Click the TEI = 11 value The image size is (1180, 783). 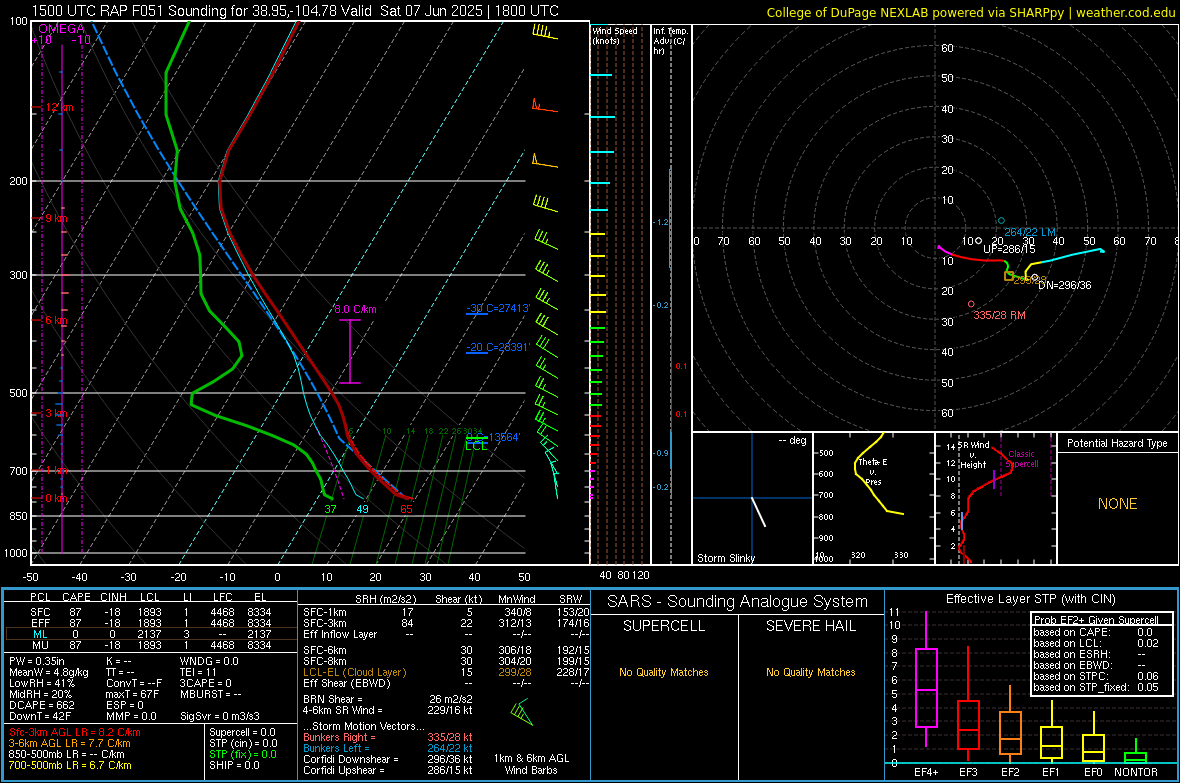point(198,672)
